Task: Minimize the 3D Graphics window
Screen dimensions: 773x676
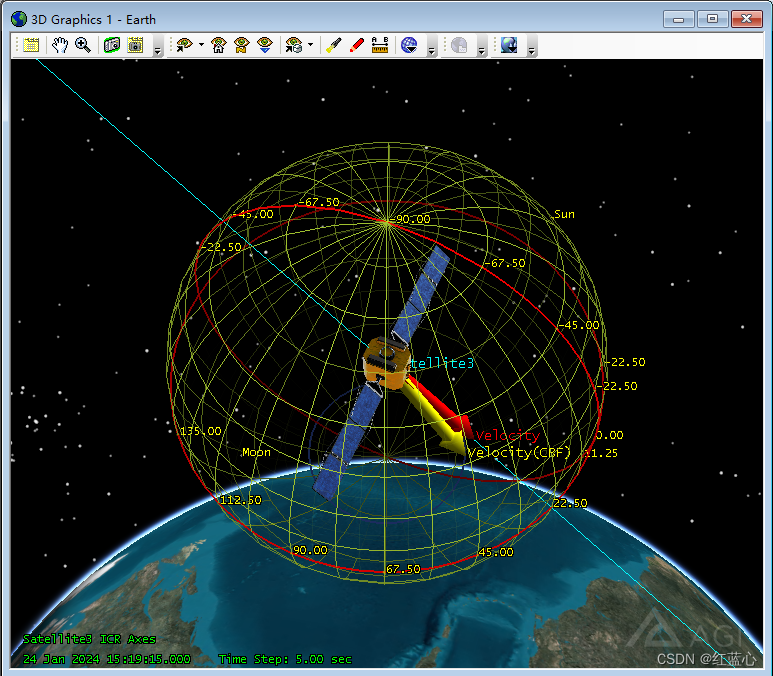Action: pos(678,19)
